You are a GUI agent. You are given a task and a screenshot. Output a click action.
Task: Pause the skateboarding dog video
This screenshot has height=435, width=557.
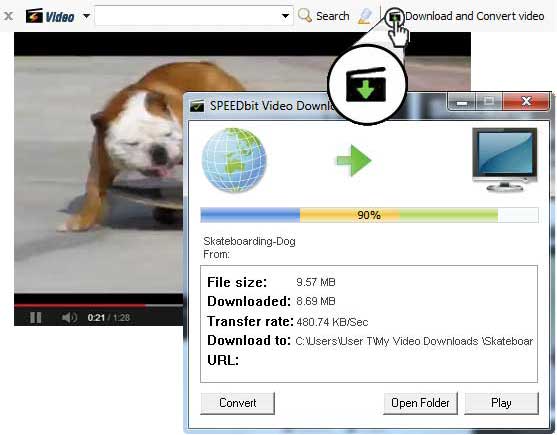(x=36, y=317)
